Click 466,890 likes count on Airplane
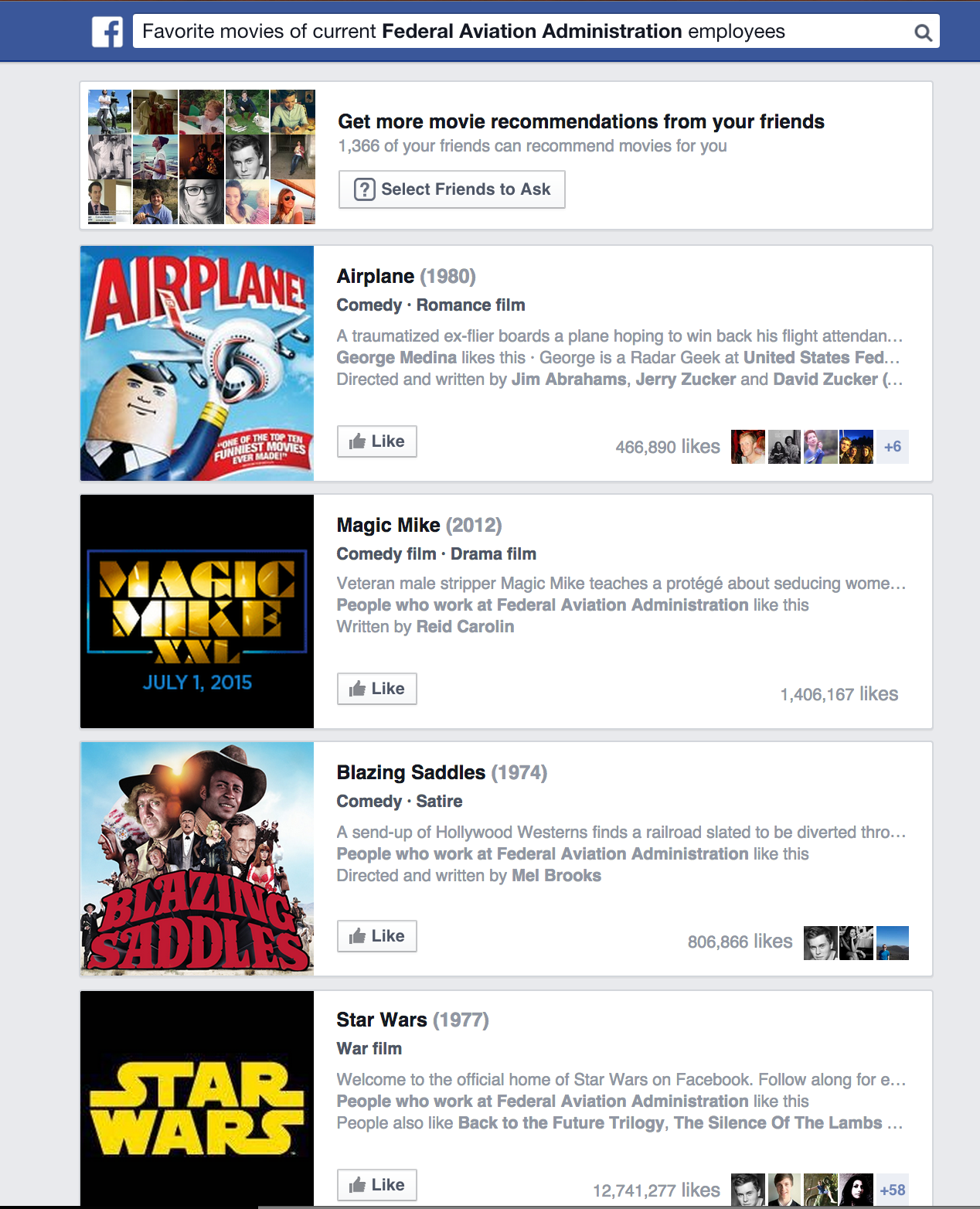Screen dimensions: 980x1209 pyautogui.click(x=668, y=447)
